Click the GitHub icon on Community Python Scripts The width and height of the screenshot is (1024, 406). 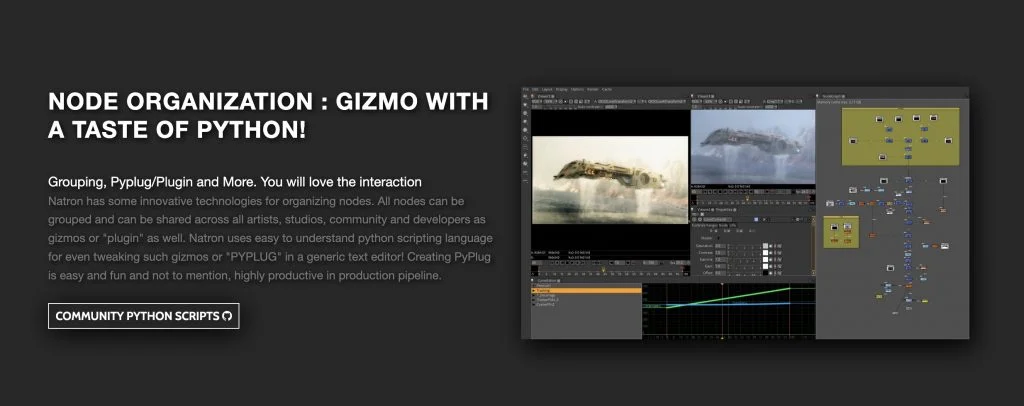[227, 316]
